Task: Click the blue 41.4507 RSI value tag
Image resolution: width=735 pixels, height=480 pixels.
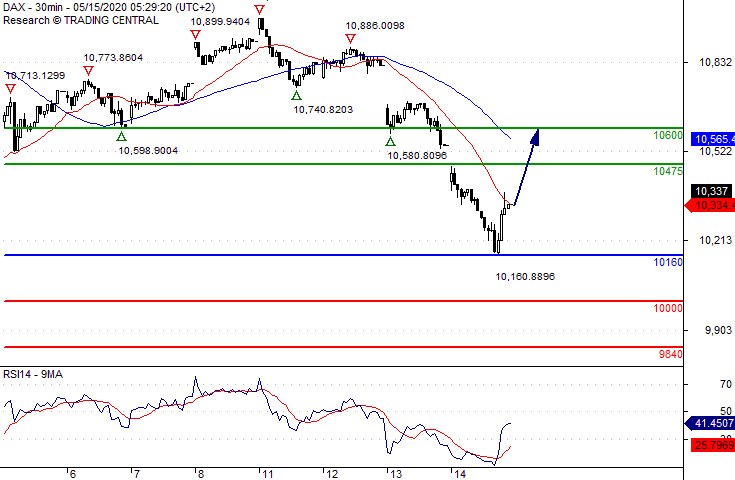Action: 711,423
